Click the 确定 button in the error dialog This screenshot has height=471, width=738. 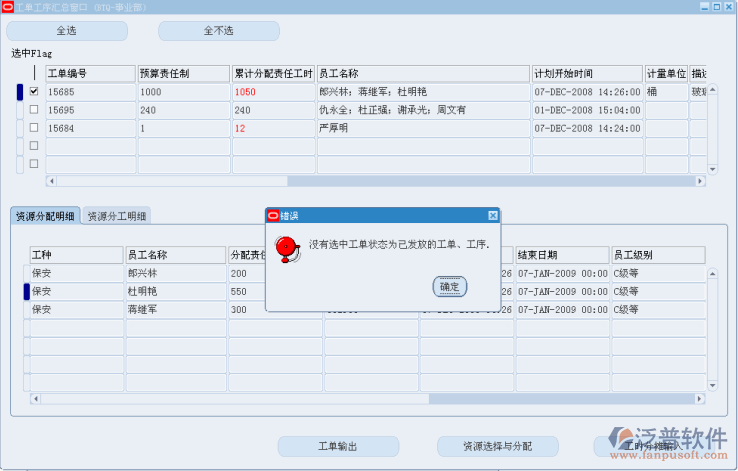450,286
